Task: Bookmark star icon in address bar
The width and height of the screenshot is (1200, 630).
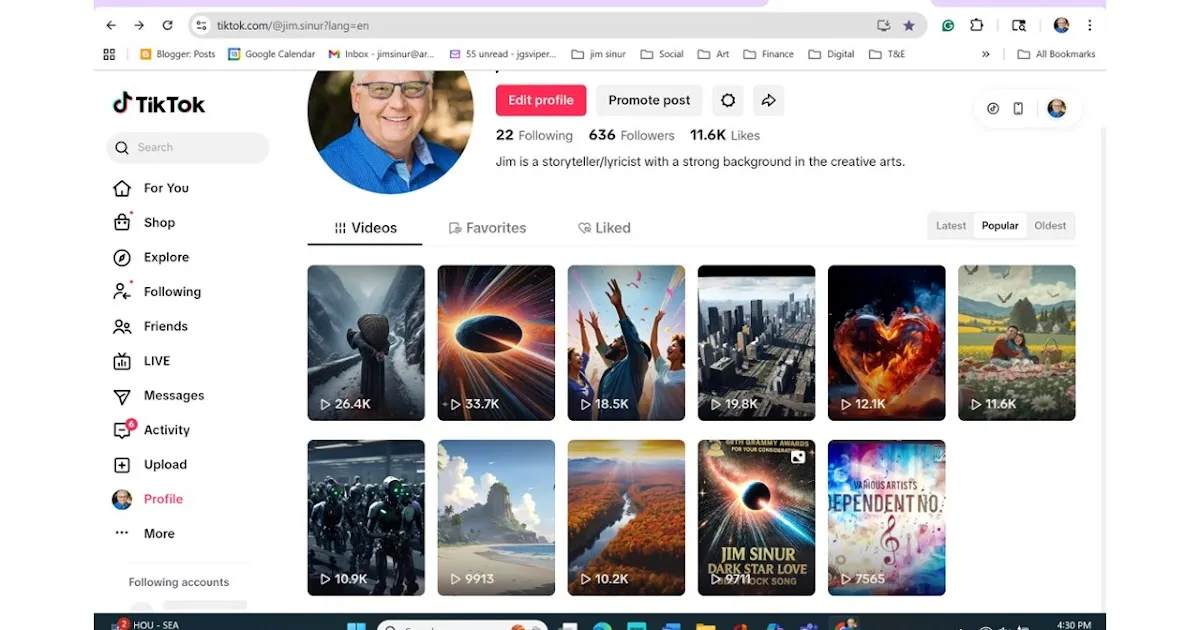Action: pyautogui.click(x=909, y=26)
